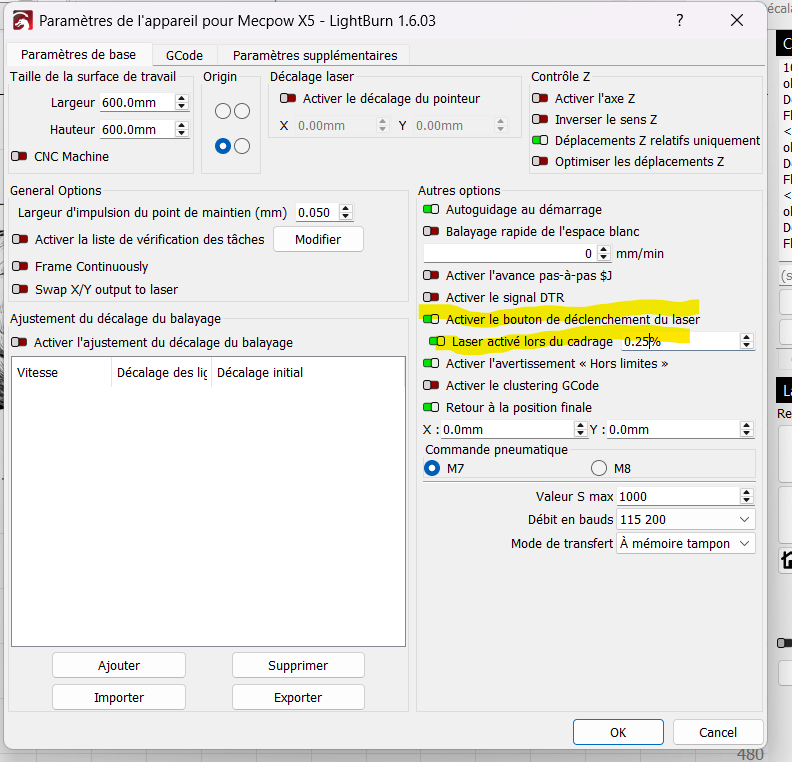This screenshot has height=762, width=792.
Task: Select the M8 radio button
Action: click(x=599, y=468)
